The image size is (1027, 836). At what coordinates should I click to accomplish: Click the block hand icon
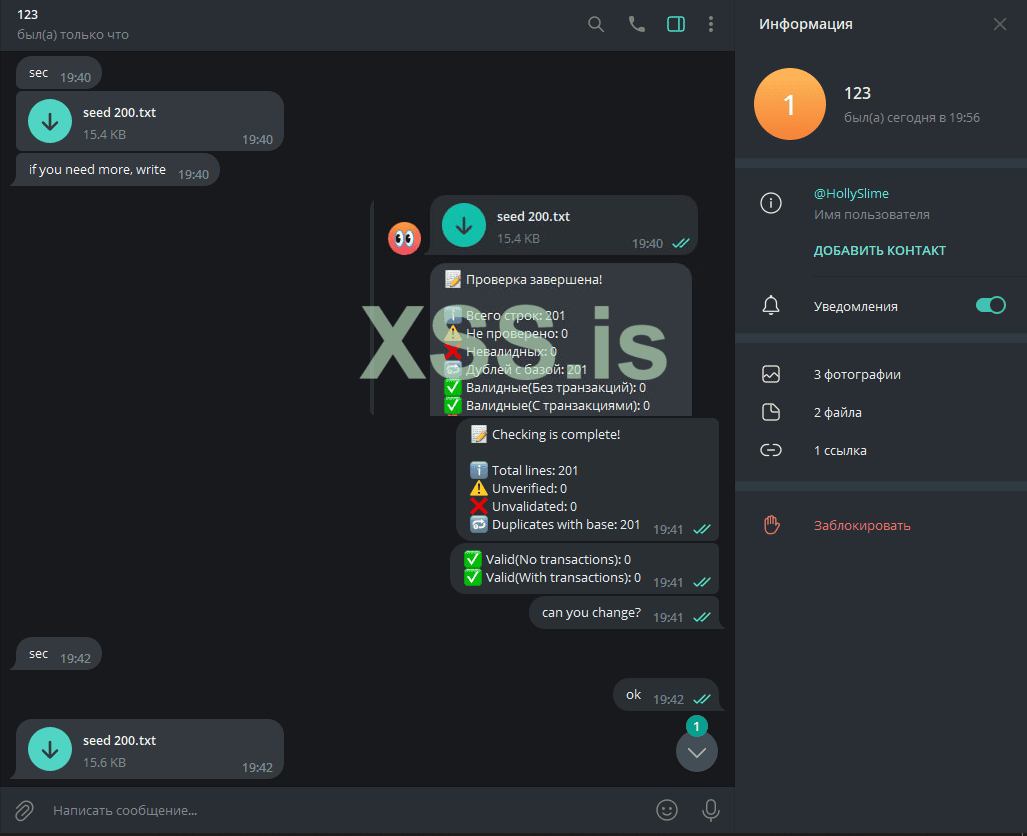772,525
